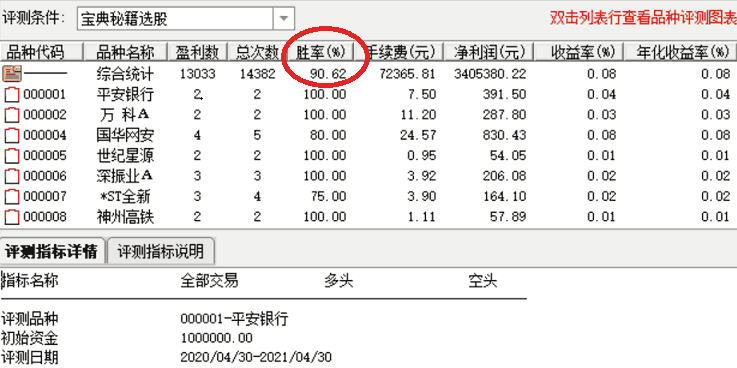Click the document icon for 000007
This screenshot has width=737, height=368.
pyautogui.click(x=12, y=196)
